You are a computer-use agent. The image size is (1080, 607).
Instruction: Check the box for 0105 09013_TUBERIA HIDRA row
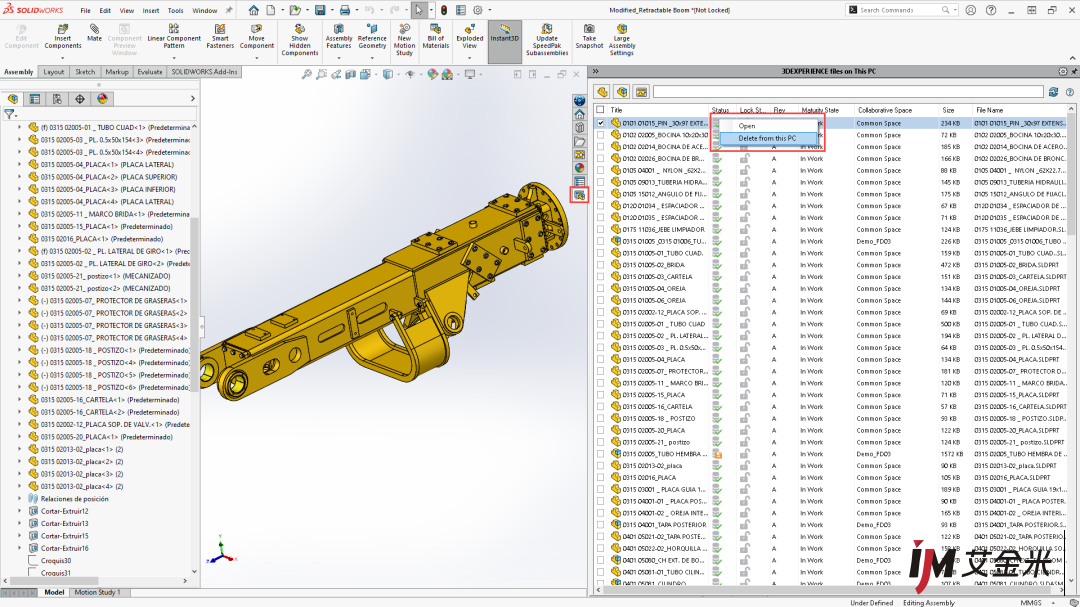(601, 182)
